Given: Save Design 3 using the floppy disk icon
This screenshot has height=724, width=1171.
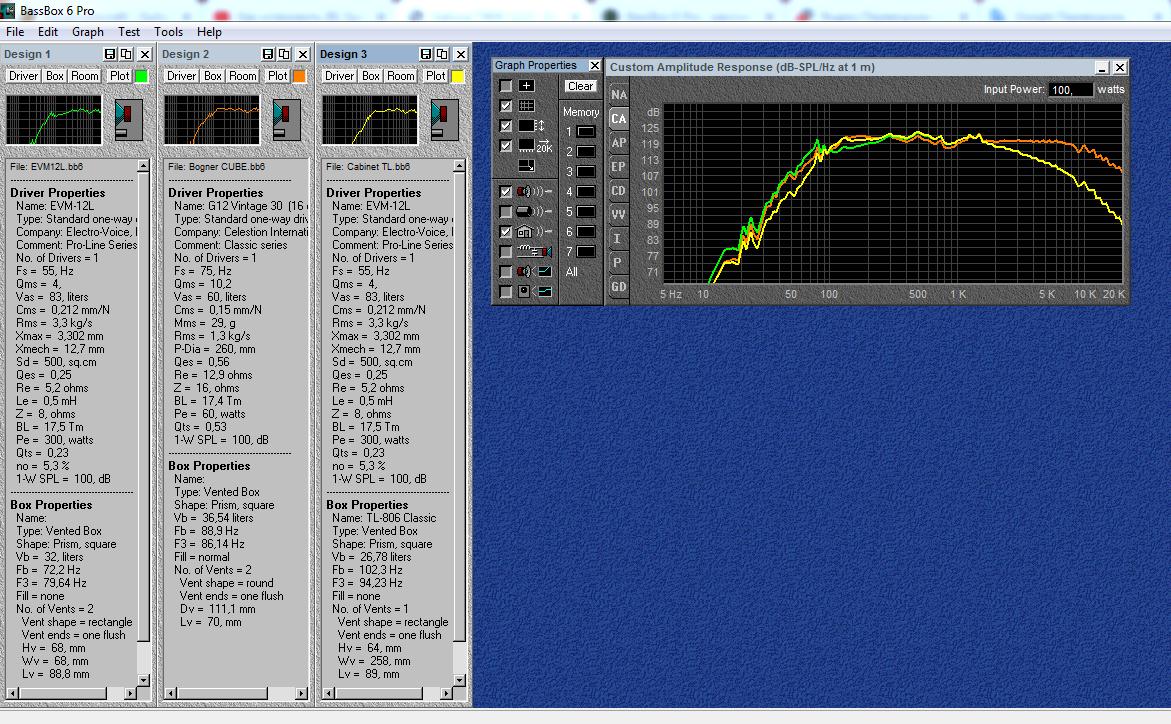Looking at the screenshot, I should (426, 54).
